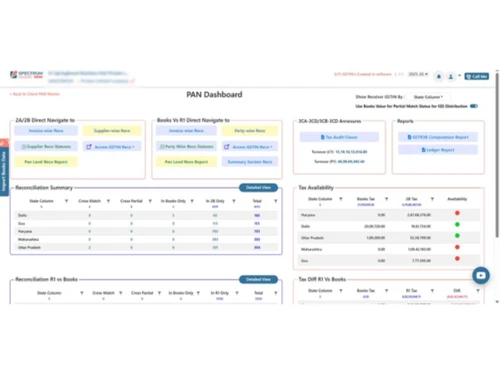Image resolution: width=500 pixels, height=375 pixels.
Task: Filter Cross Partial in Reconciliation Summary
Action: pos(150,201)
